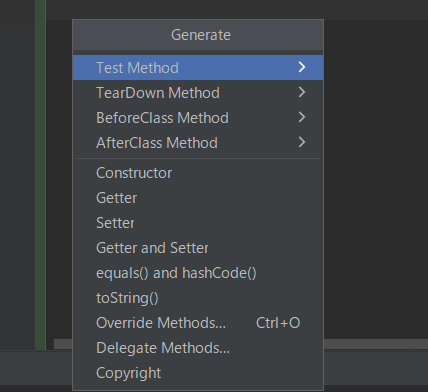This screenshot has width=428, height=392.
Task: Insert Copyright notice
Action: (198, 373)
